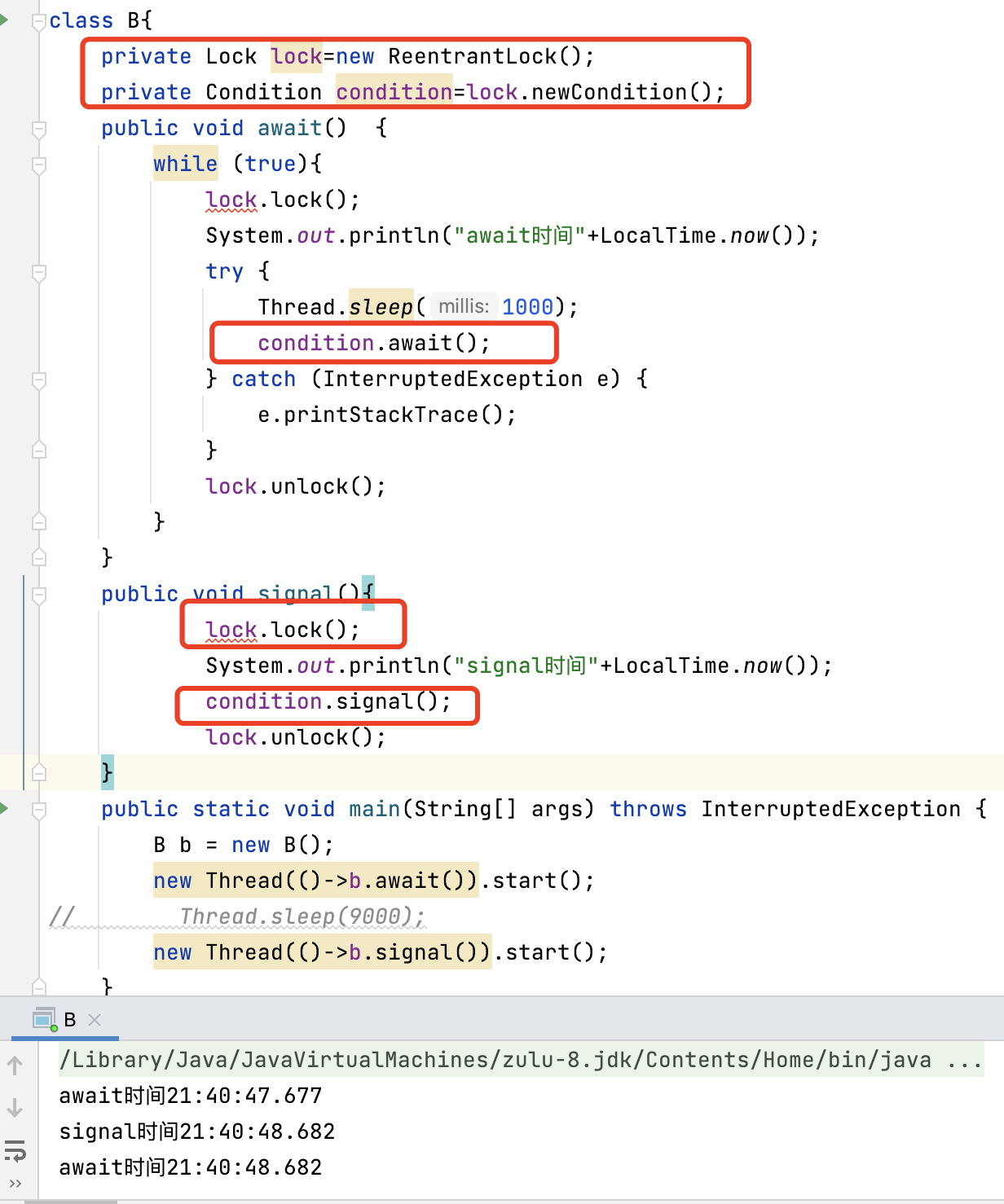Click the ReentrantLock class name in code
The height and width of the screenshot is (1204, 1004).
pos(472,56)
